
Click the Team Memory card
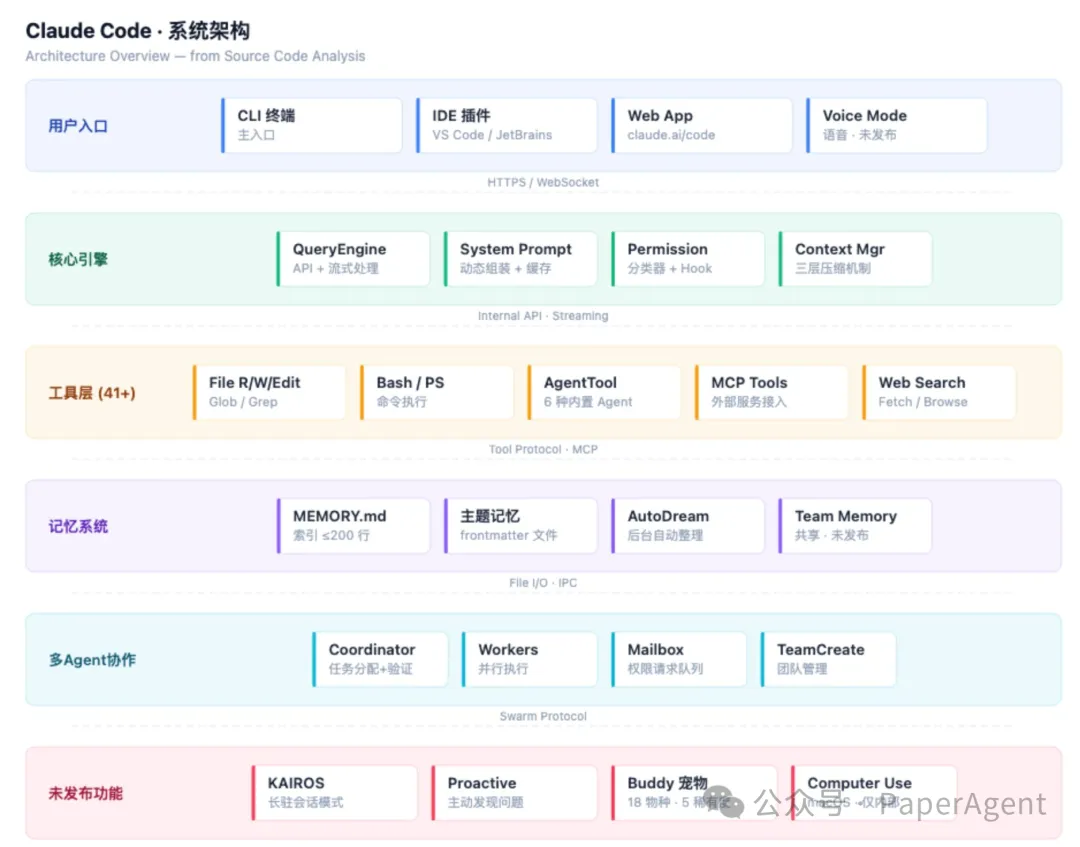click(x=855, y=526)
